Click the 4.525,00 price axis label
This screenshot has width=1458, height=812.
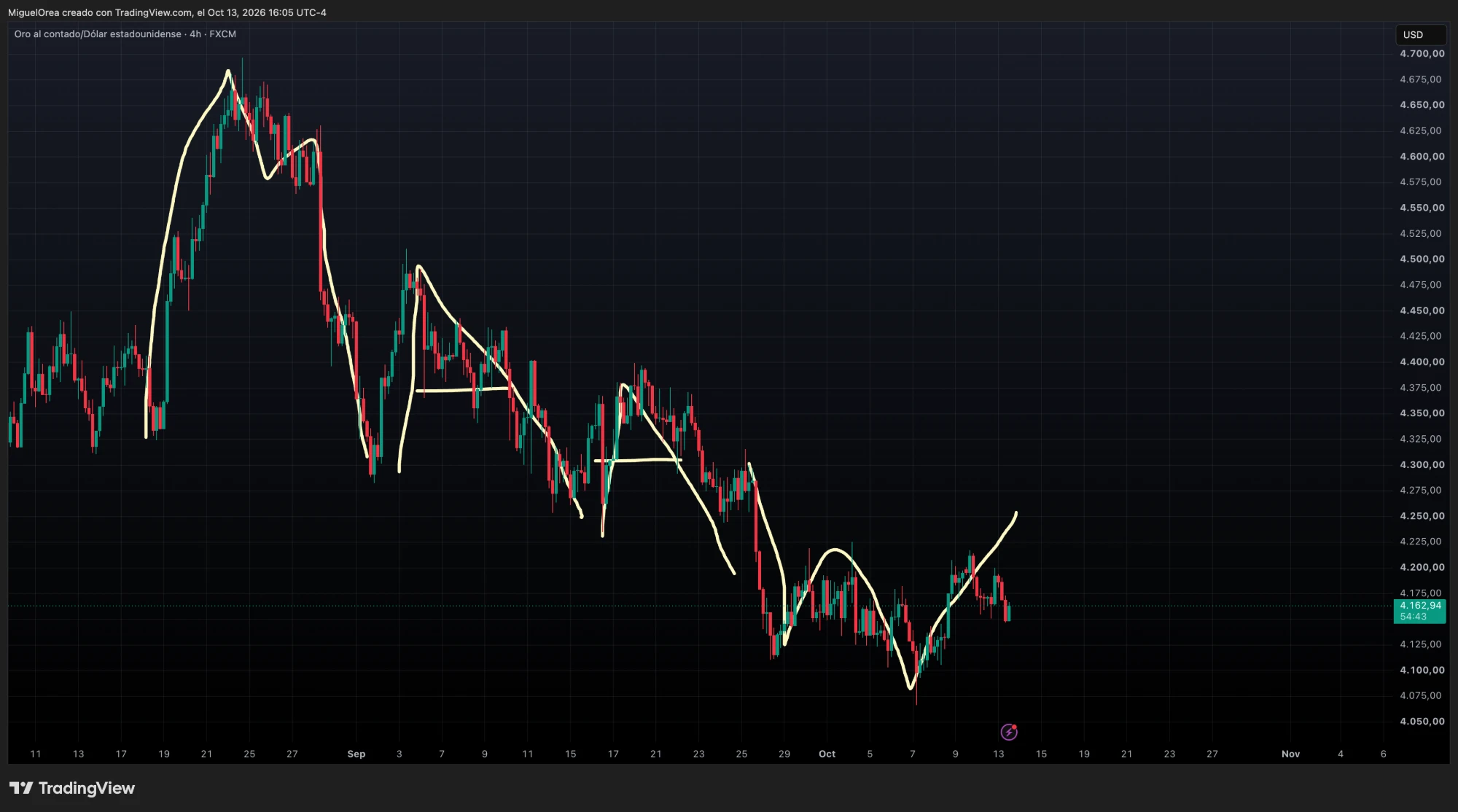pyautogui.click(x=1420, y=233)
